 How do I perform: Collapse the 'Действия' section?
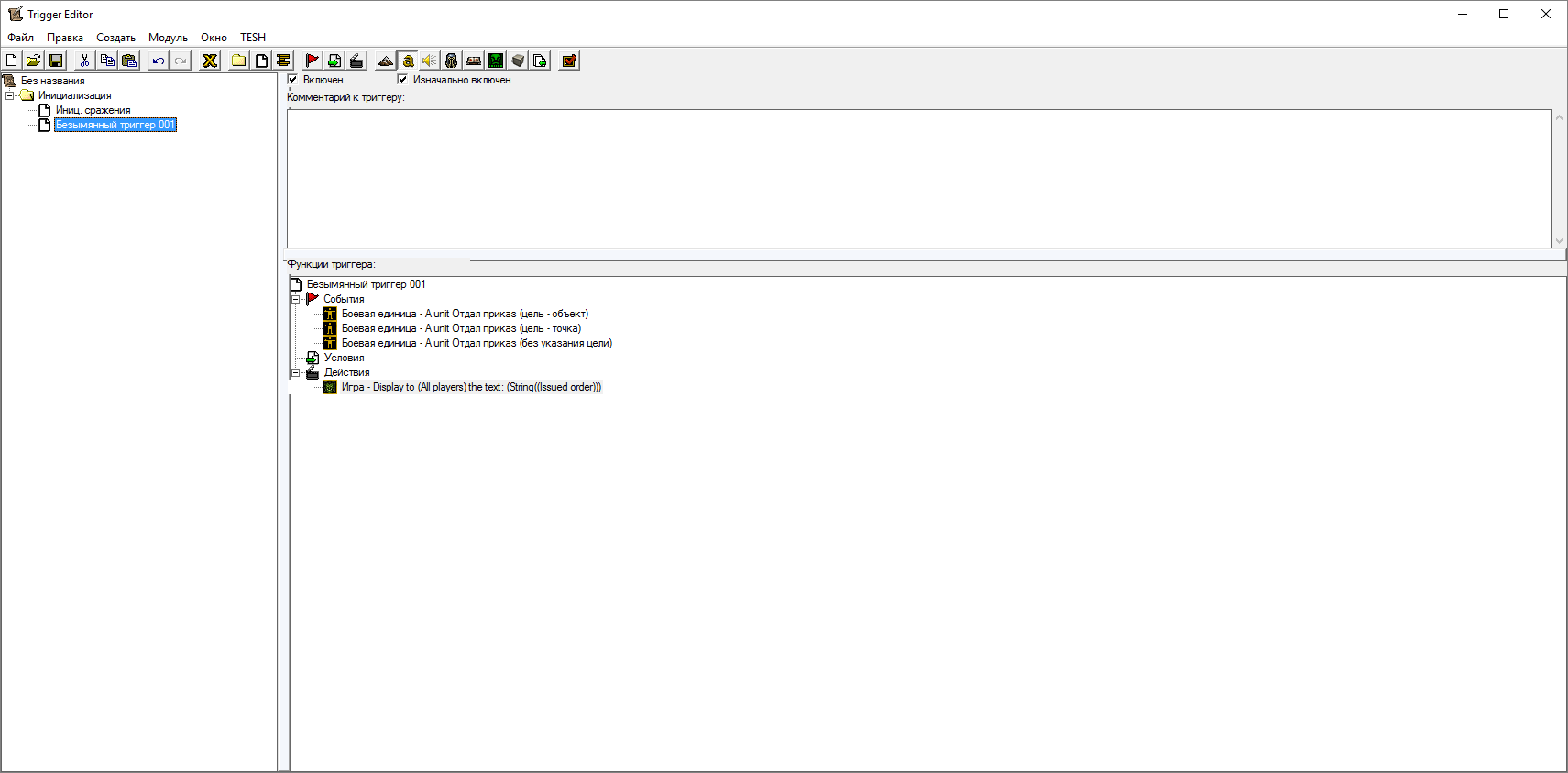[296, 372]
